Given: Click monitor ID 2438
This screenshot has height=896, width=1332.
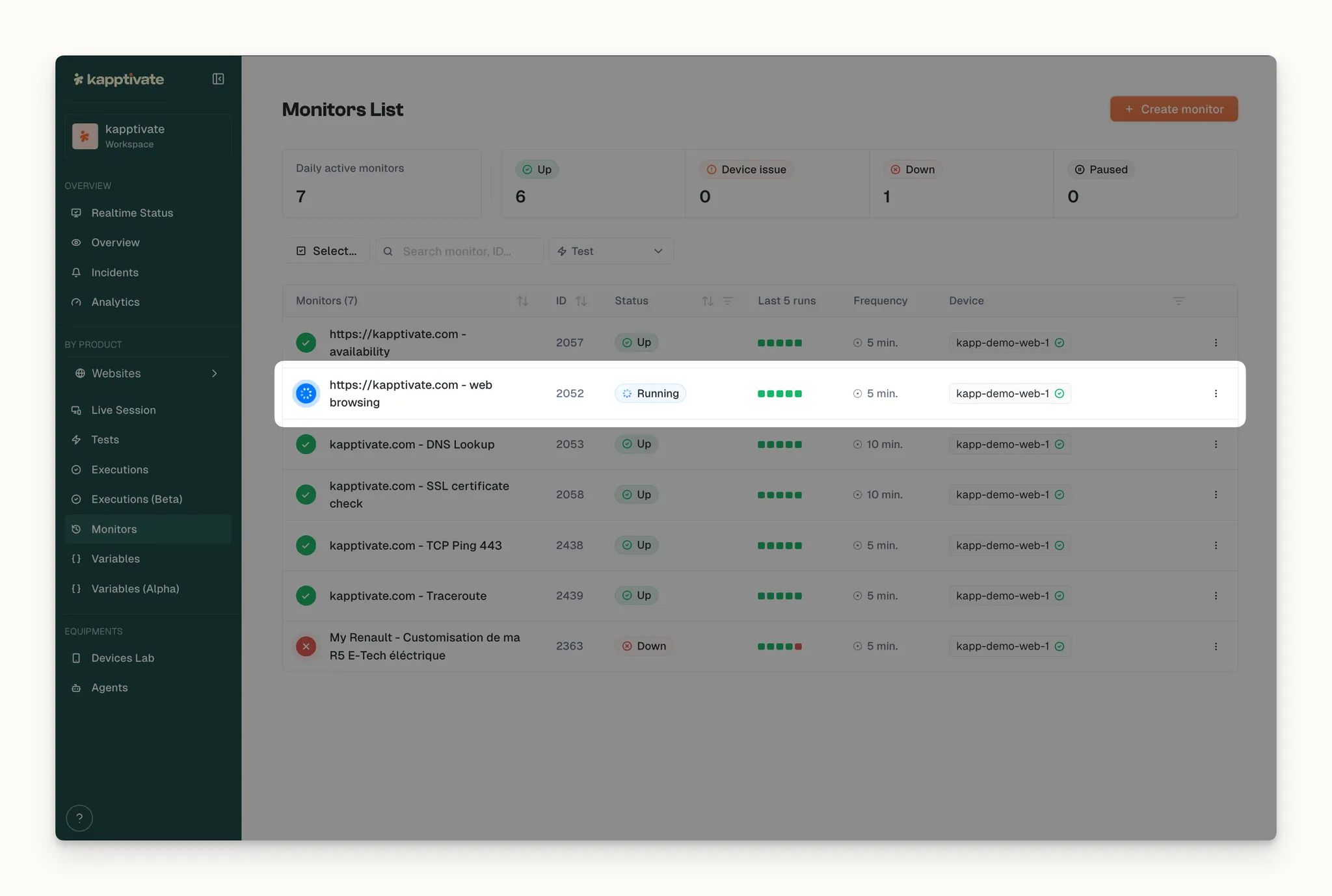Looking at the screenshot, I should 569,546.
